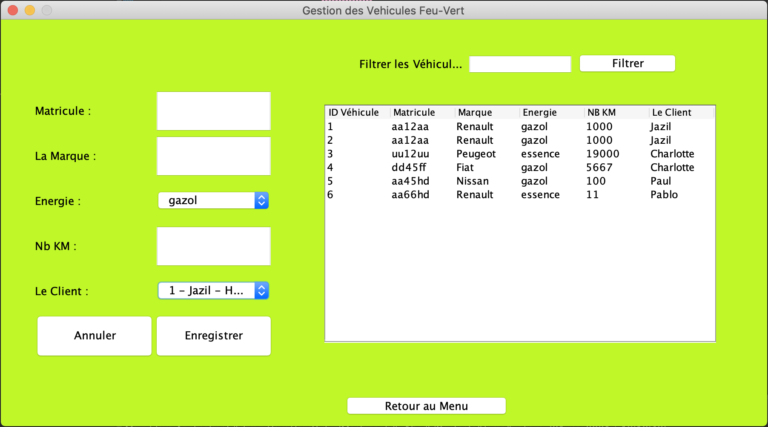Select the Nissan aa45hd row
768x427 pixels.
click(520, 181)
